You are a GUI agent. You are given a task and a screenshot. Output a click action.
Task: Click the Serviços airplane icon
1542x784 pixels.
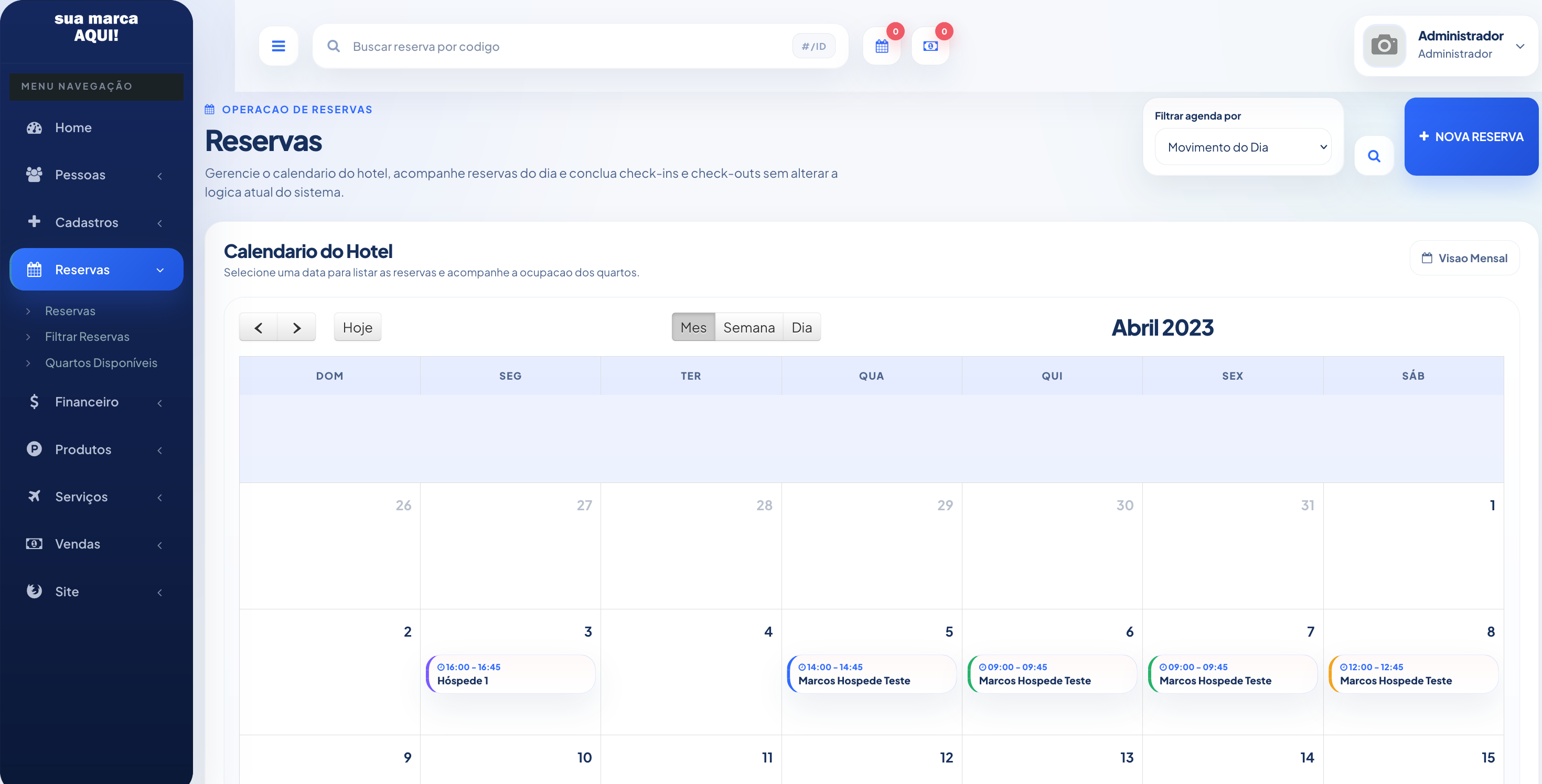click(x=34, y=496)
